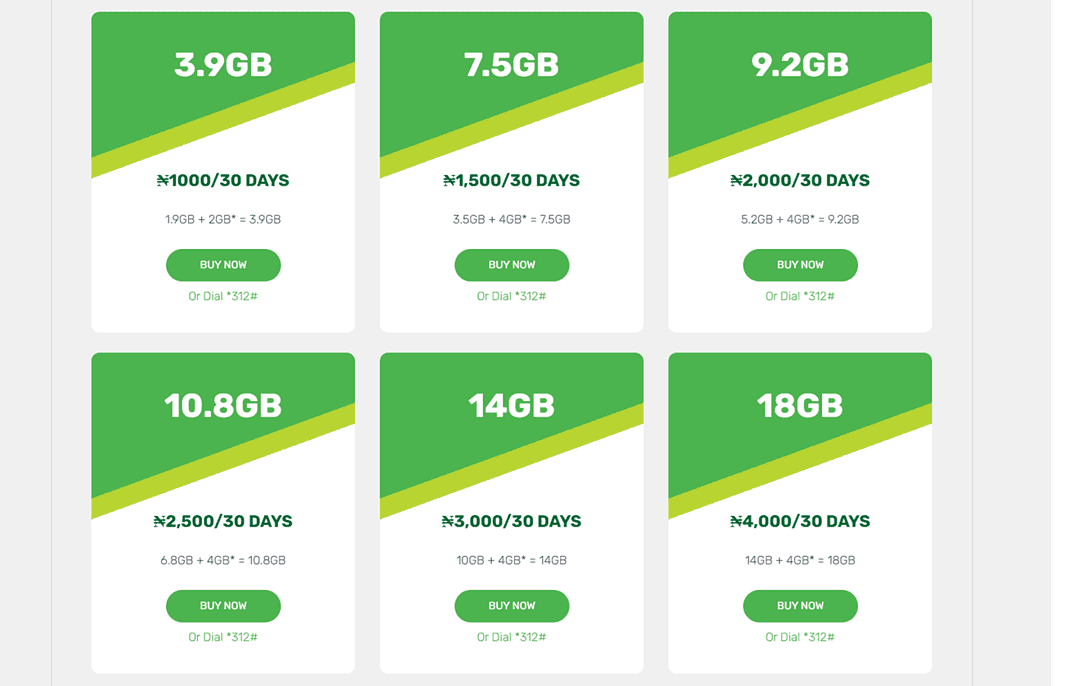Click the *312# dial link under 3.9GB plan
This screenshot has height=686, width=1066.
point(222,296)
